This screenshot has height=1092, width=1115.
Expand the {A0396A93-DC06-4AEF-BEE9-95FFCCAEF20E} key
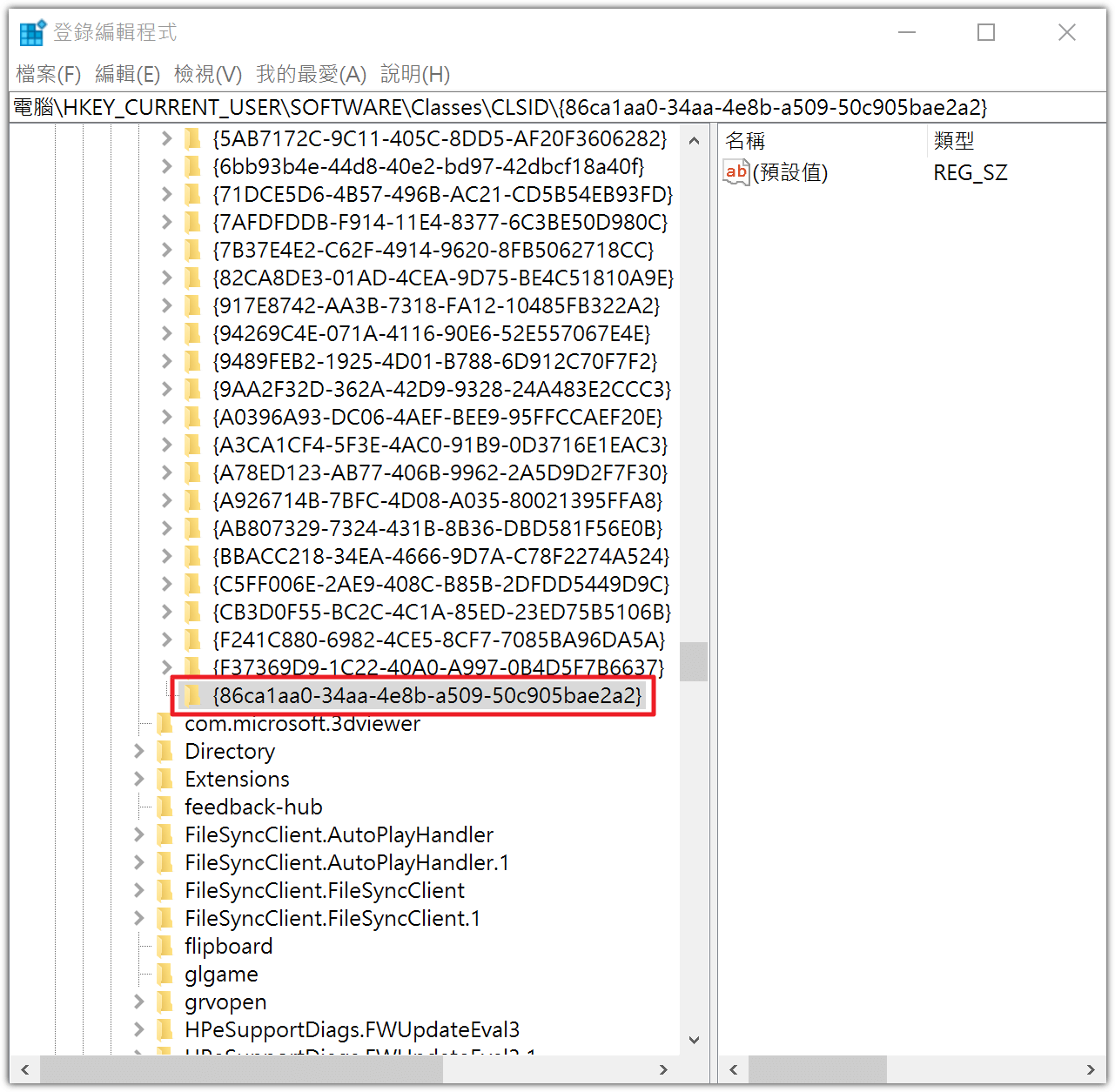tap(167, 417)
